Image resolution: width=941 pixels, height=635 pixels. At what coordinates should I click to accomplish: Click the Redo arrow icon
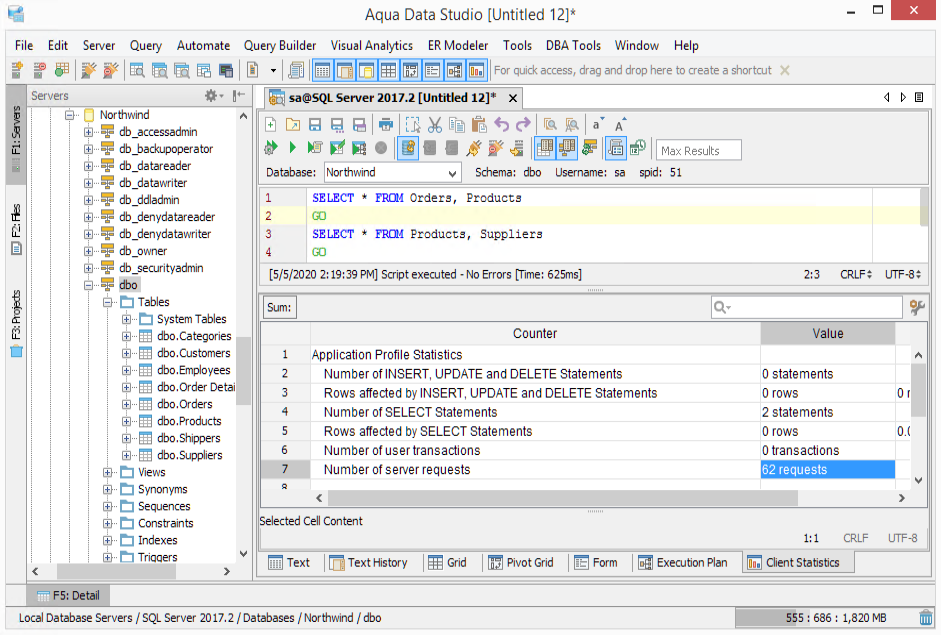pos(523,125)
